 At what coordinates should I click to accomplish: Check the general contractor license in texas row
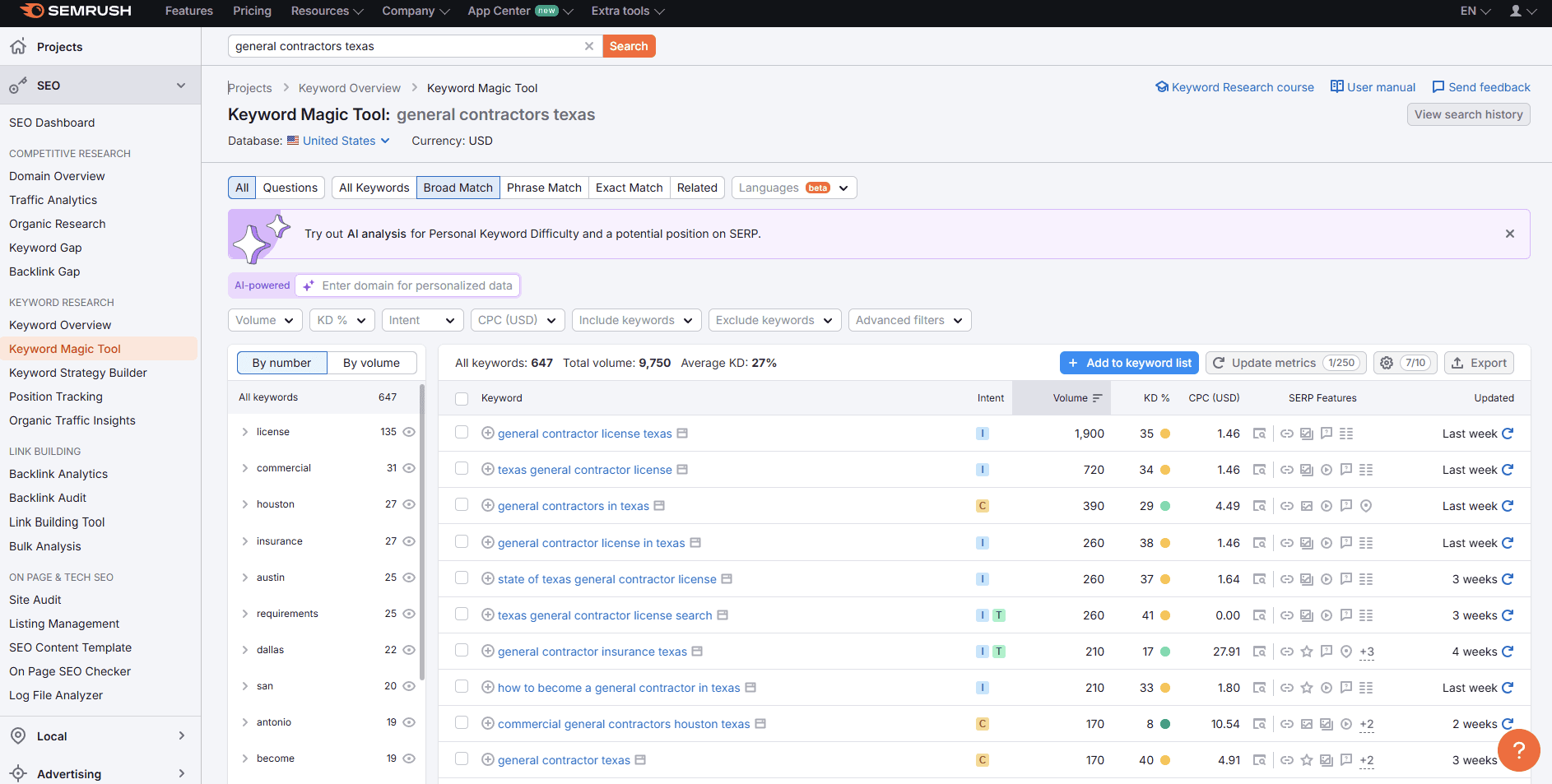click(x=462, y=542)
